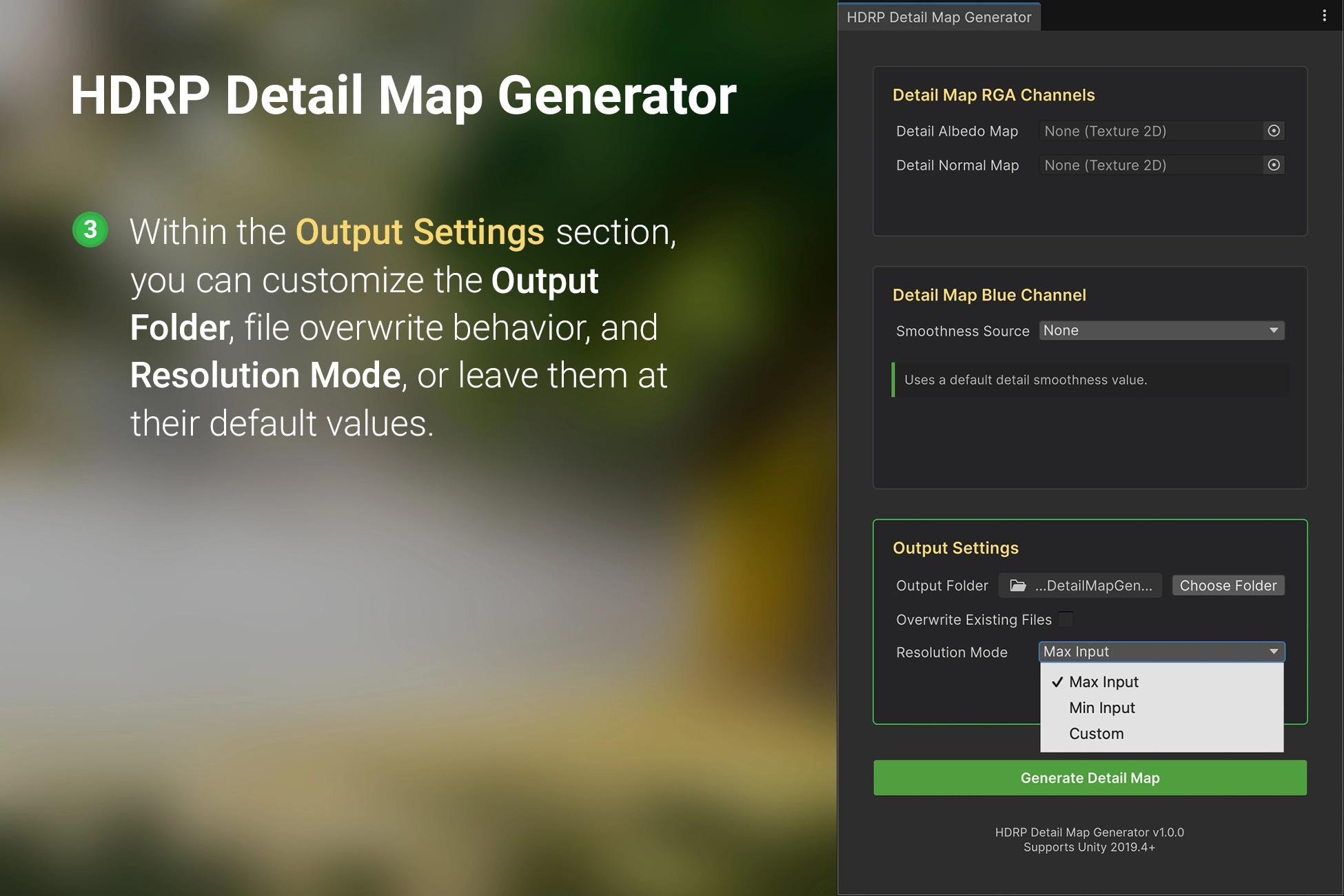The height and width of the screenshot is (896, 1344).
Task: Open the Detail Normal Map object picker
Action: [1274, 165]
